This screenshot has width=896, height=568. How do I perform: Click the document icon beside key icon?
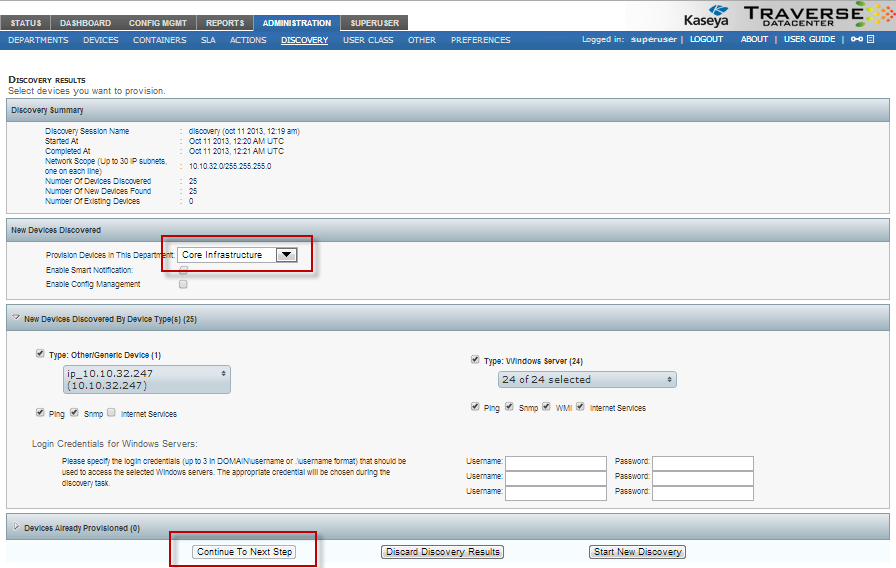[870, 40]
